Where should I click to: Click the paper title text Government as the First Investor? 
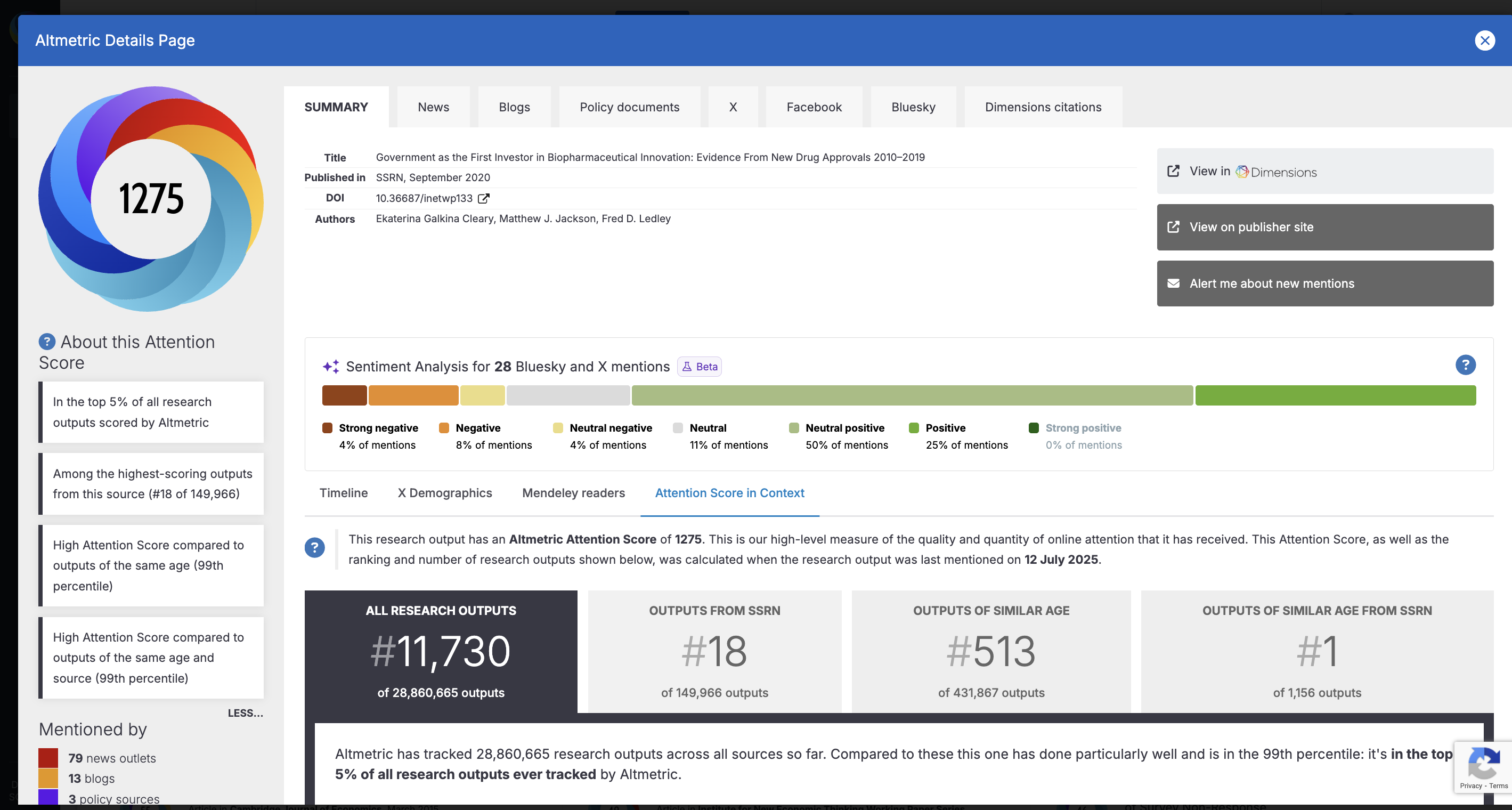click(x=650, y=157)
